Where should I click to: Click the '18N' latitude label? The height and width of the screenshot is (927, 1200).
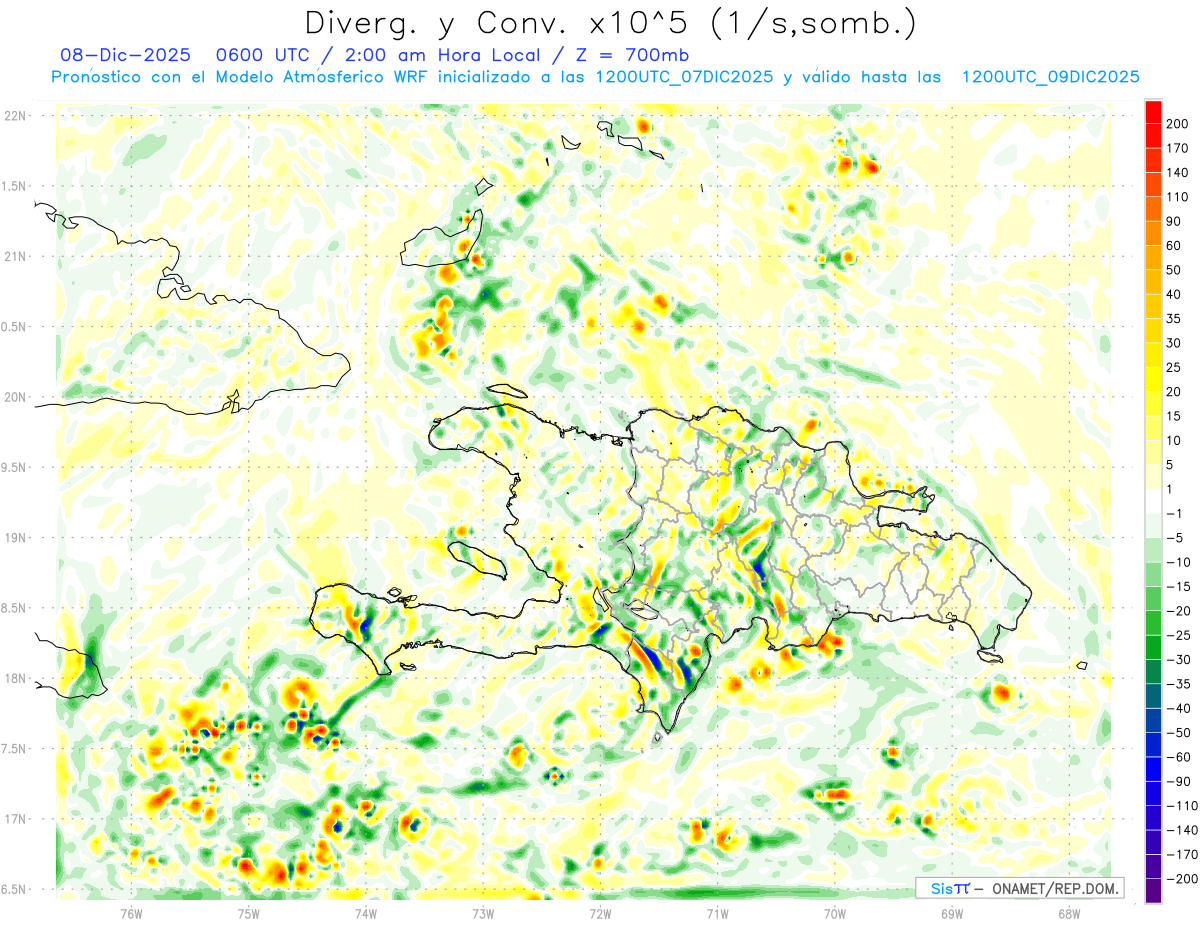[15, 678]
